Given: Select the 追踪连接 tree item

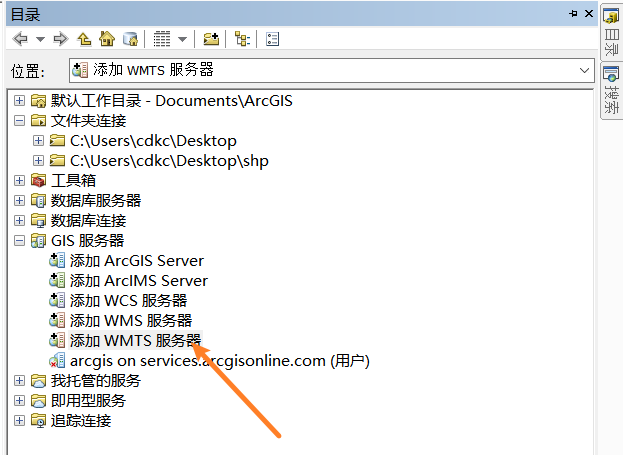Looking at the screenshot, I should [81, 420].
